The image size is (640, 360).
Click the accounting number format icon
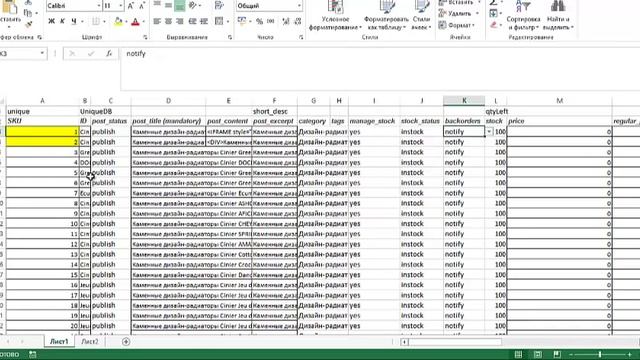(242, 21)
